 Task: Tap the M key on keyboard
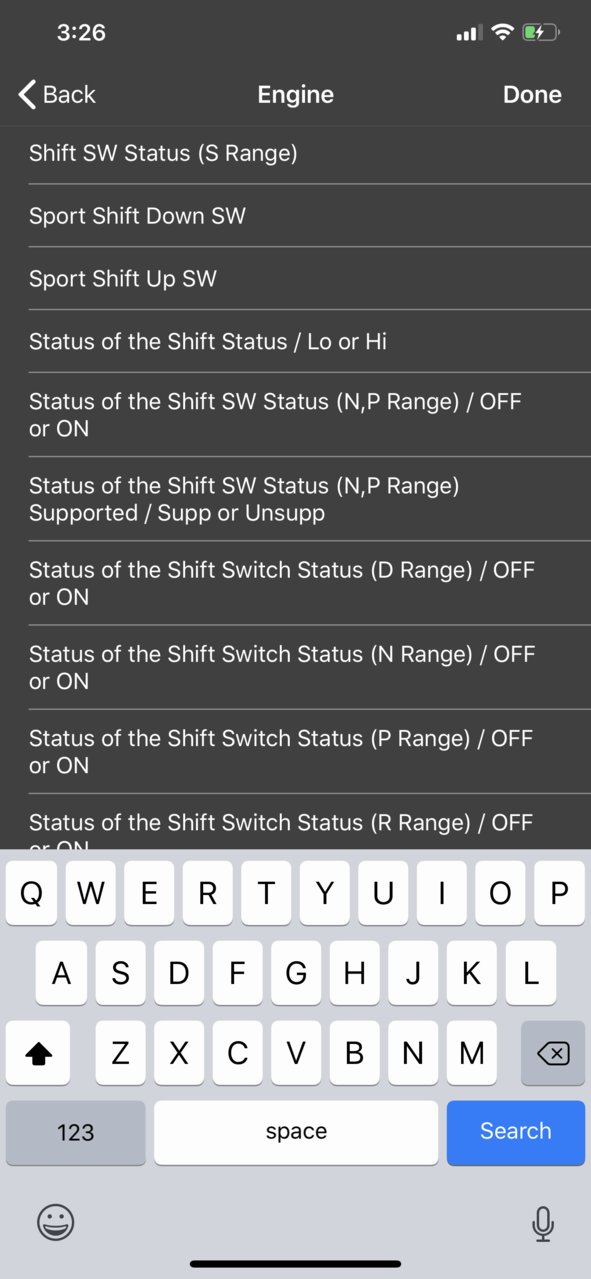[472, 1053]
